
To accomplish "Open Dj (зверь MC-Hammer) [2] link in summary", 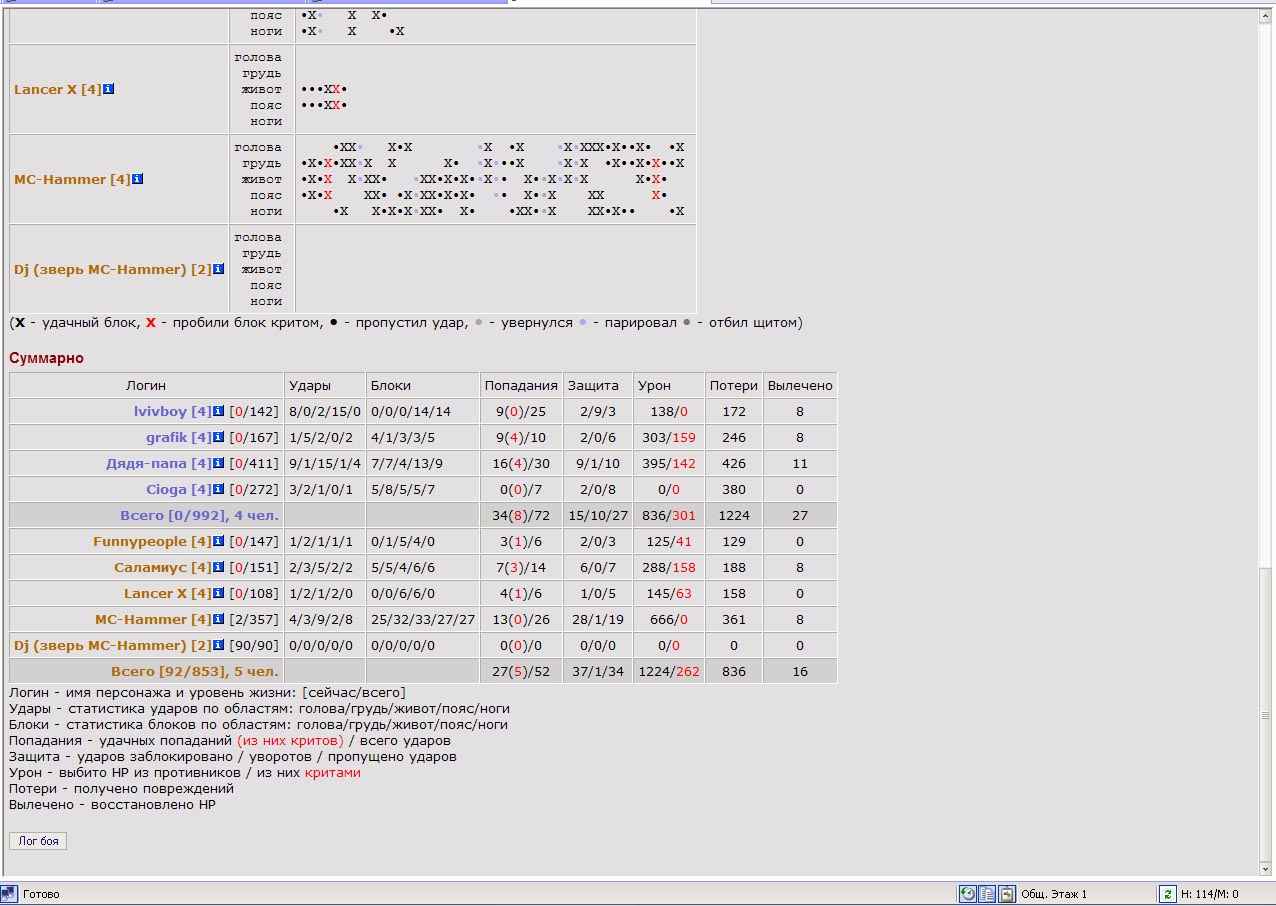I will [x=112, y=645].
